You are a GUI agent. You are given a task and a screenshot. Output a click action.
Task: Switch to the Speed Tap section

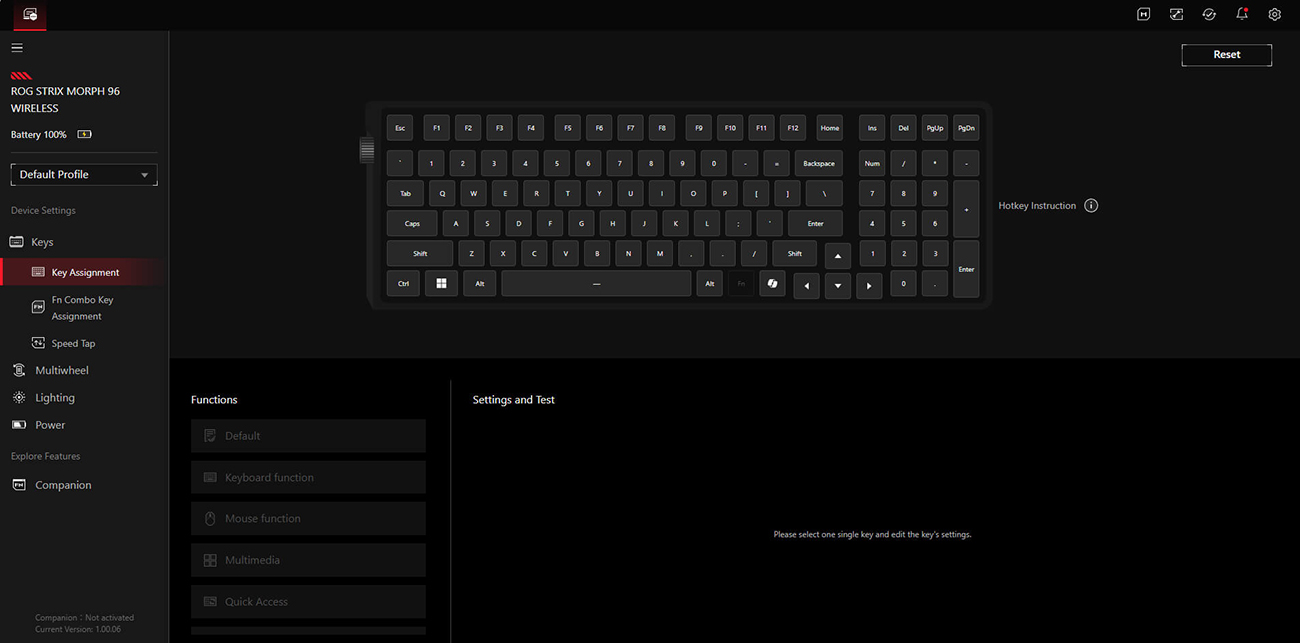point(74,342)
